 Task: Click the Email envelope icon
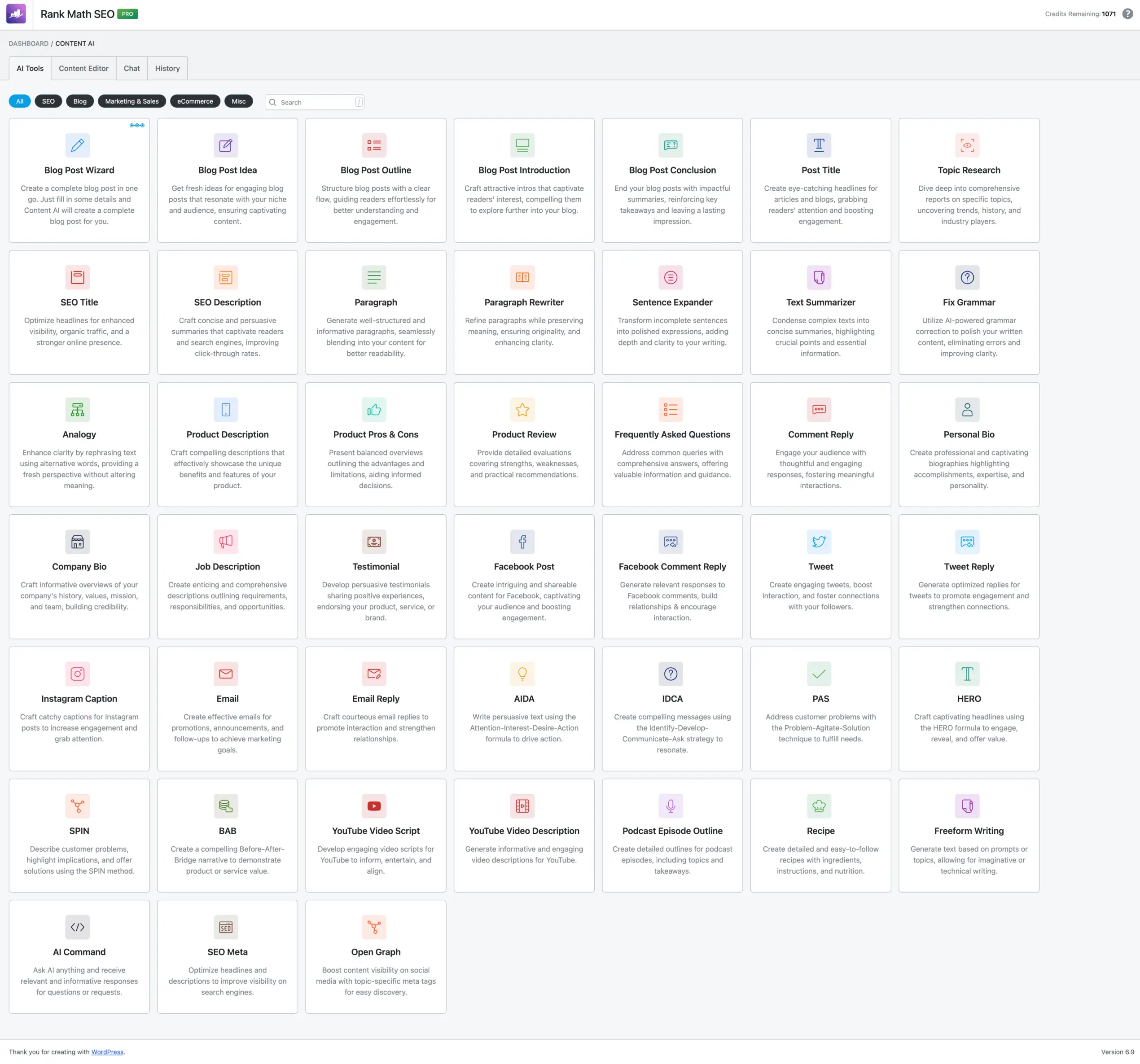227,674
